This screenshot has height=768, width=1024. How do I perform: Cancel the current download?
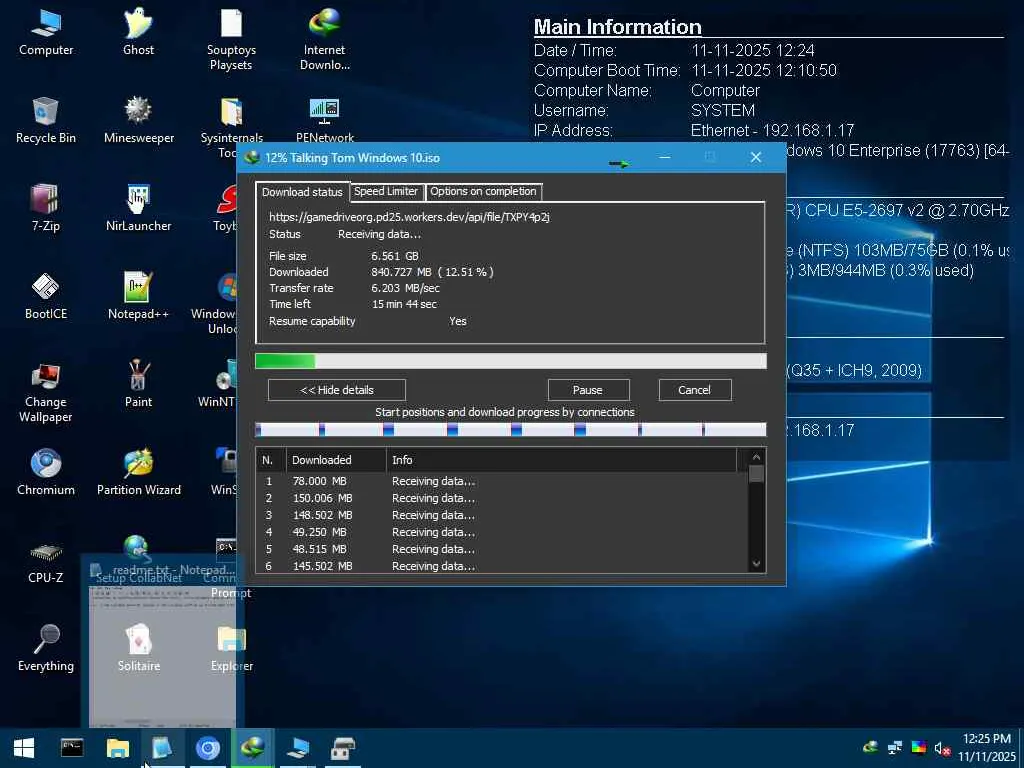[x=694, y=390]
